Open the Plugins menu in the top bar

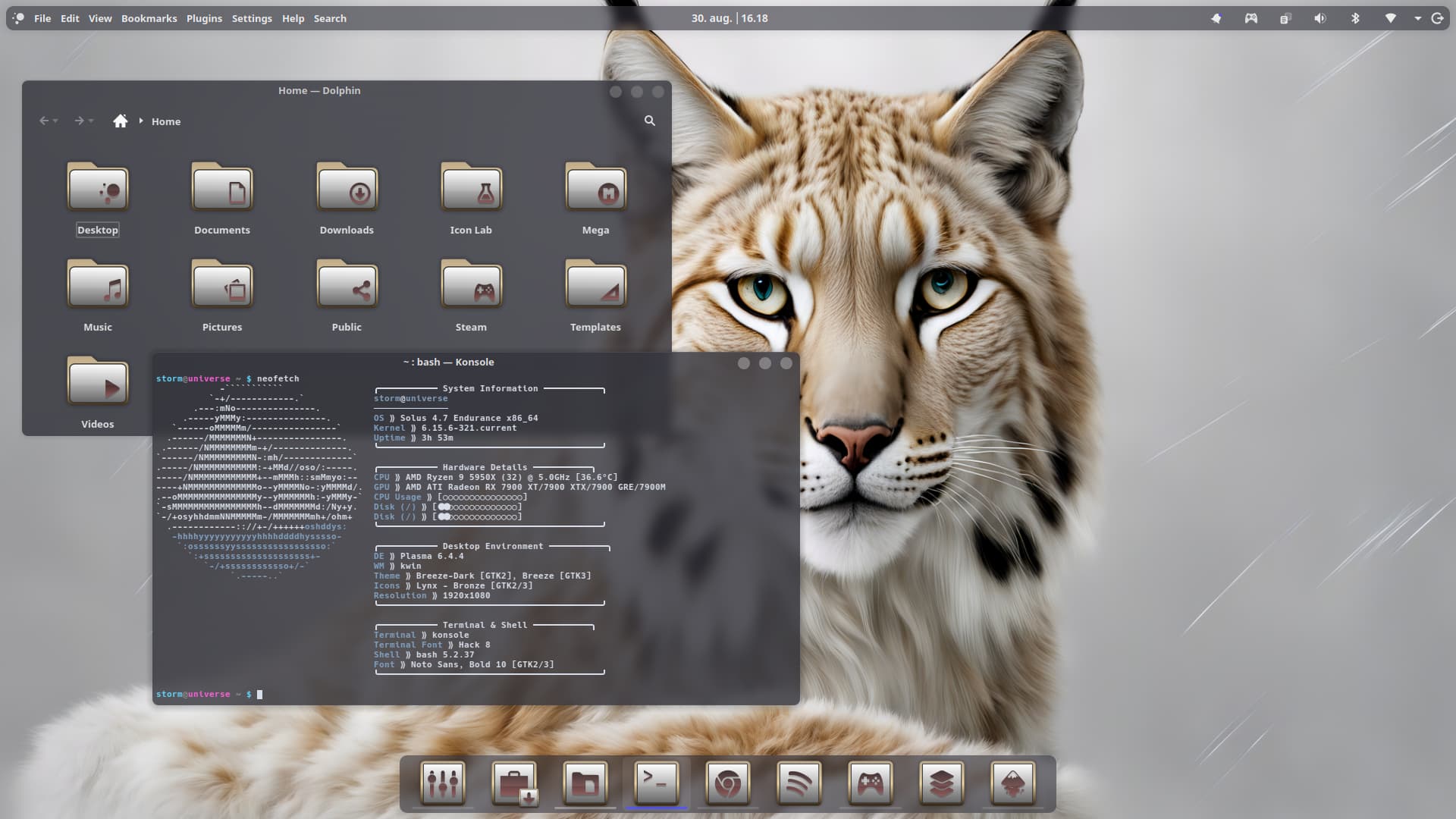(x=204, y=18)
